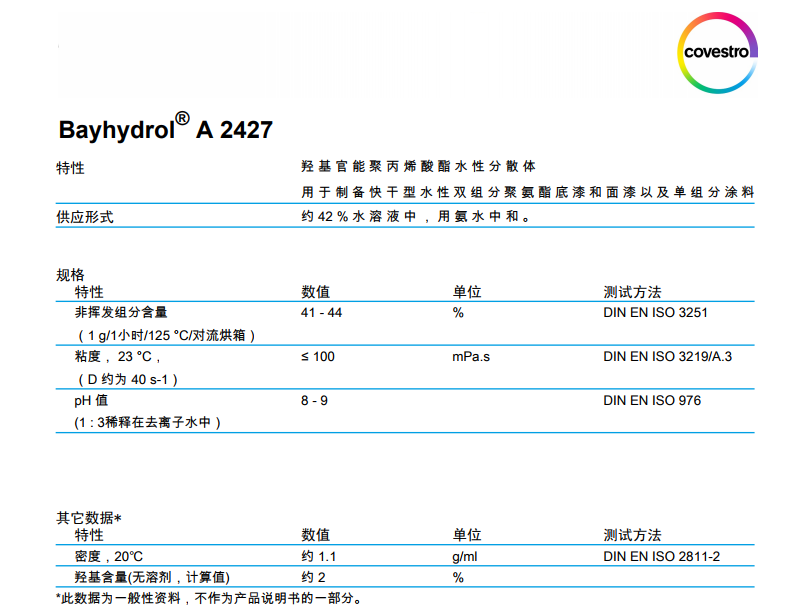The width and height of the screenshot is (791, 608).
Task: Click the 羟基含量(无溶剂，计算值) label
Action: (152, 578)
